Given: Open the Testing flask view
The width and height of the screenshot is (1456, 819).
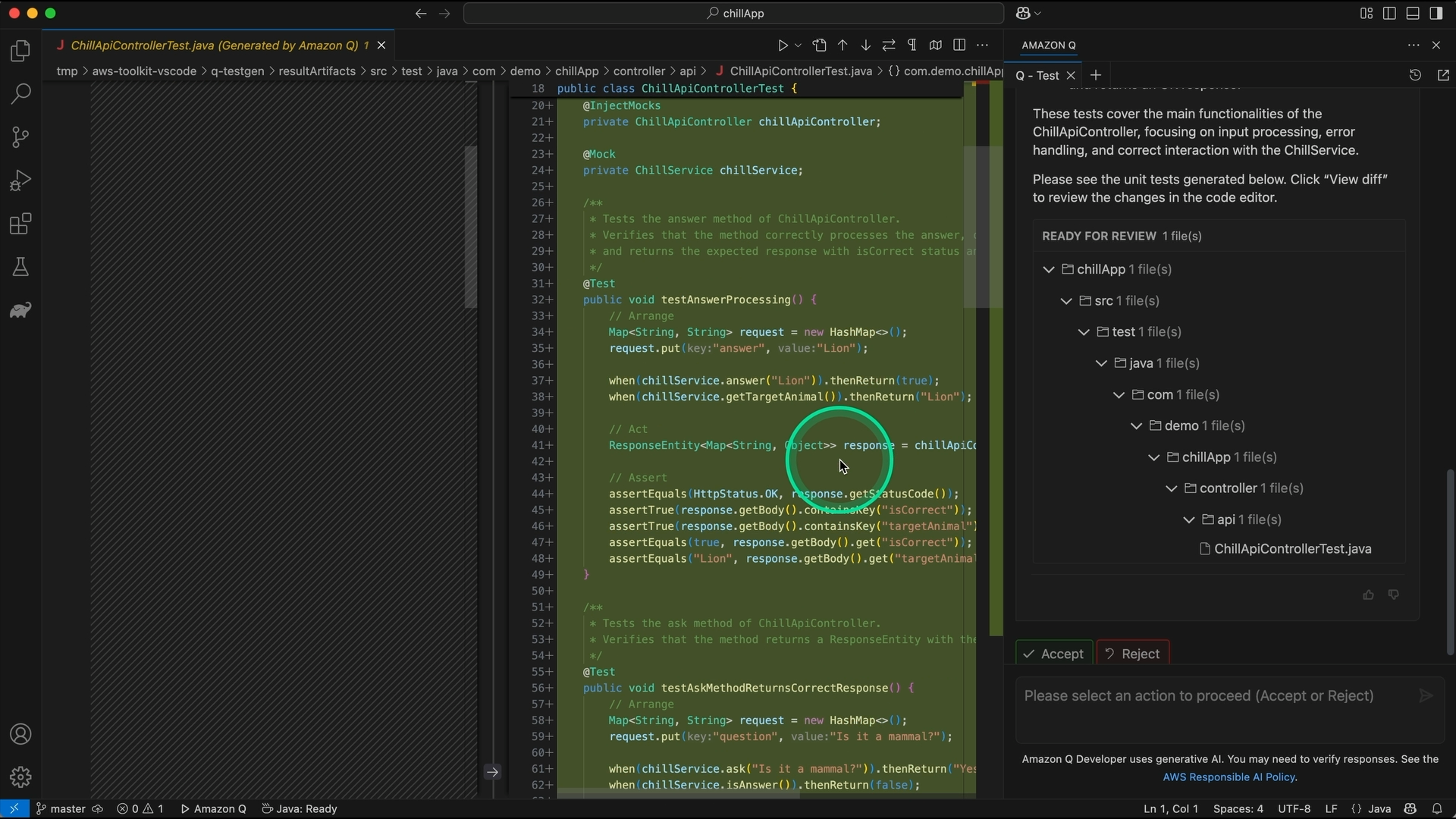Looking at the screenshot, I should click(x=20, y=267).
